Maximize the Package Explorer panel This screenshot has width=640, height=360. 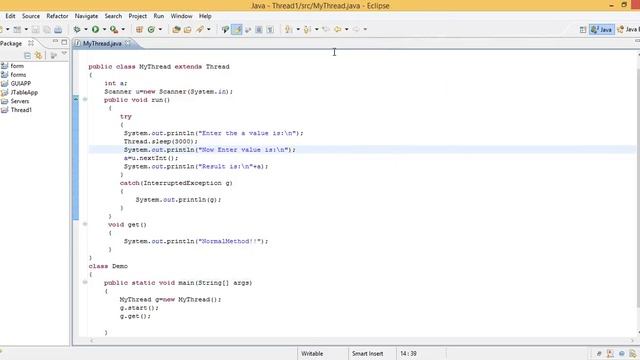point(64,42)
